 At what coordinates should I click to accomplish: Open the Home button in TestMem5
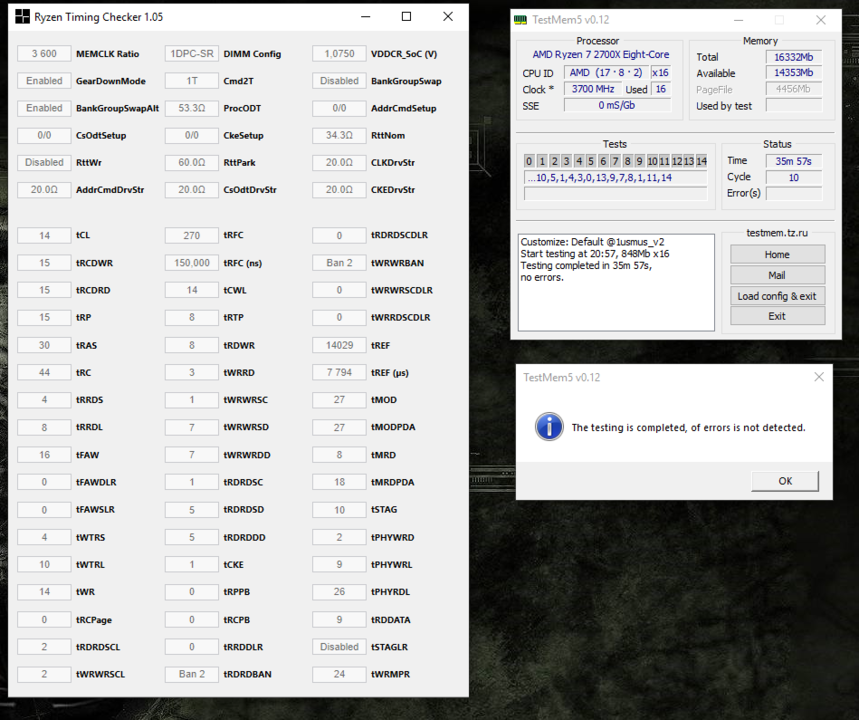[777, 254]
